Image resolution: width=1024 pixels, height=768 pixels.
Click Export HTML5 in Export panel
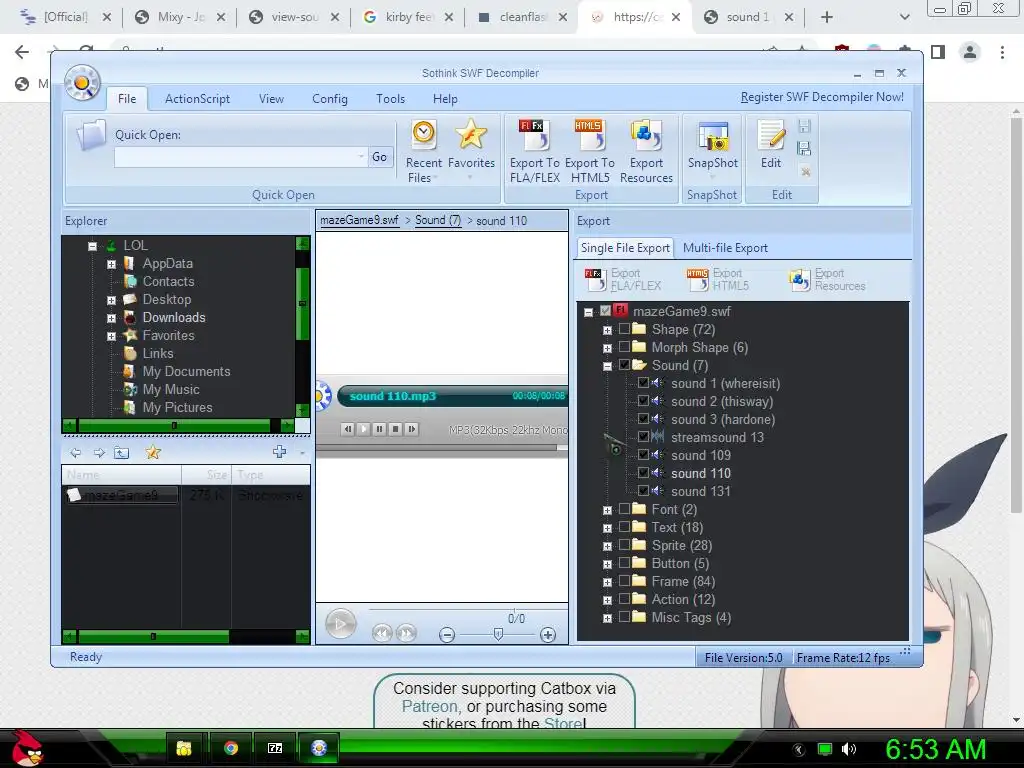(x=717, y=280)
